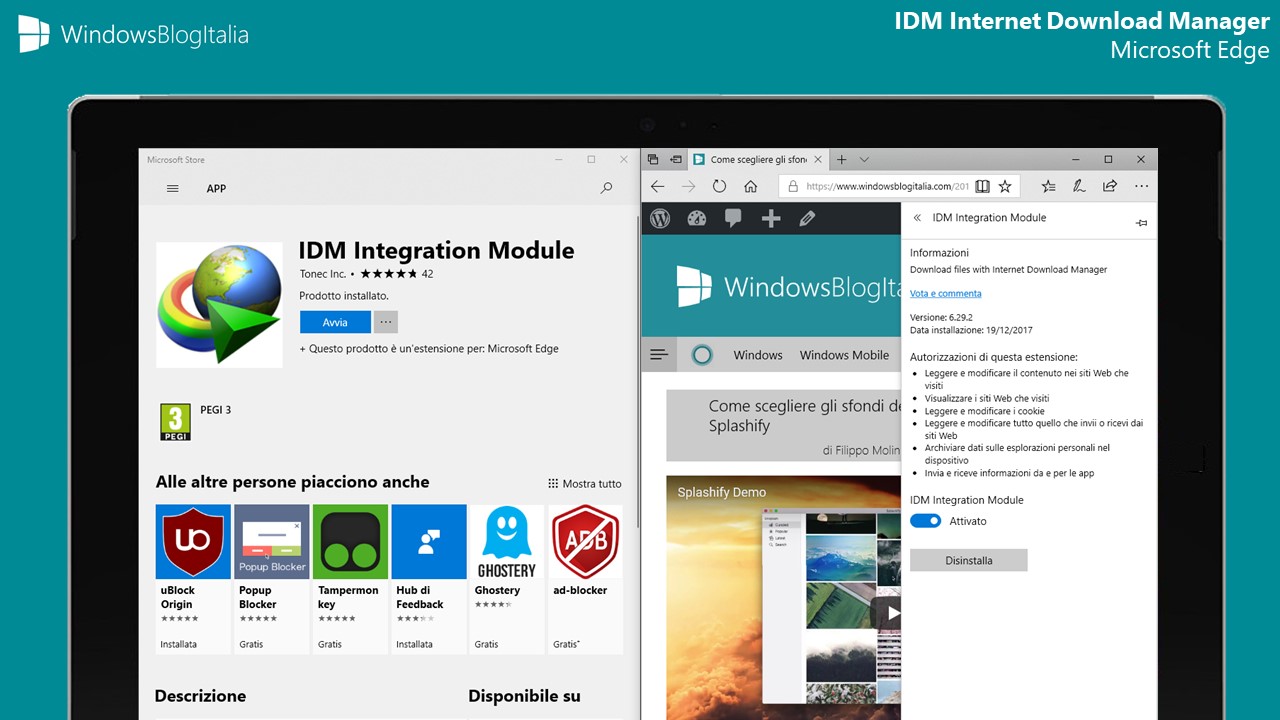The width and height of the screenshot is (1280, 720).
Task: Open the Microsoft Store hamburger menu
Action: pos(173,188)
